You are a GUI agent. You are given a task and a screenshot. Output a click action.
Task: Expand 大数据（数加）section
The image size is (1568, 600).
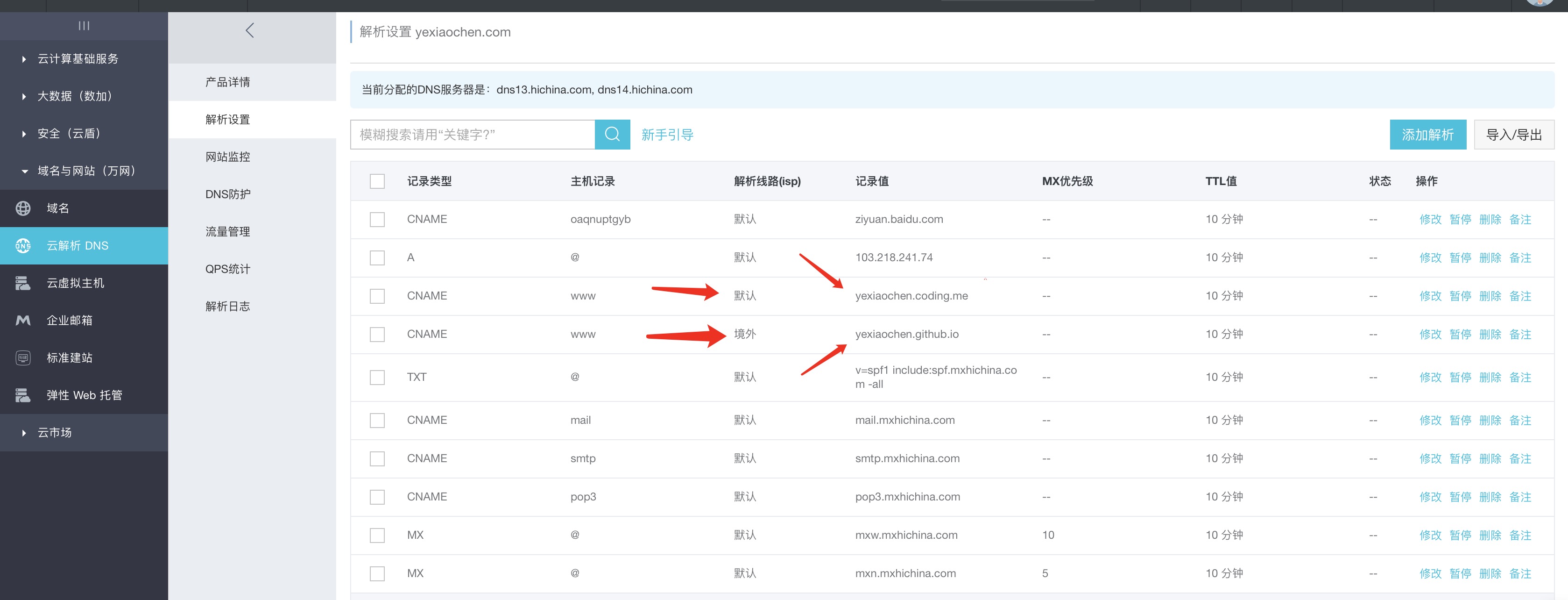[84, 96]
